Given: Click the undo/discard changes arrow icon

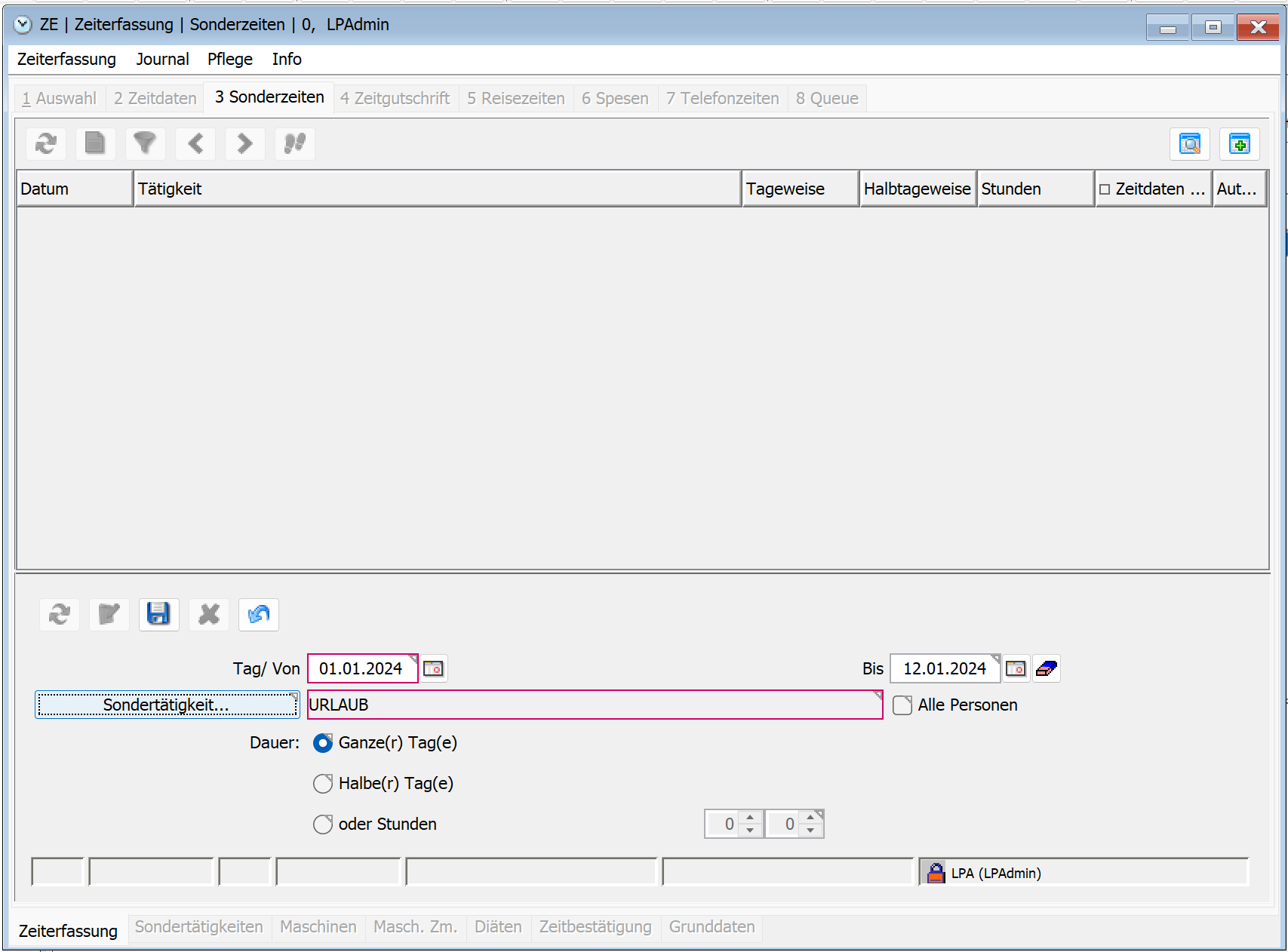Looking at the screenshot, I should click(x=259, y=615).
